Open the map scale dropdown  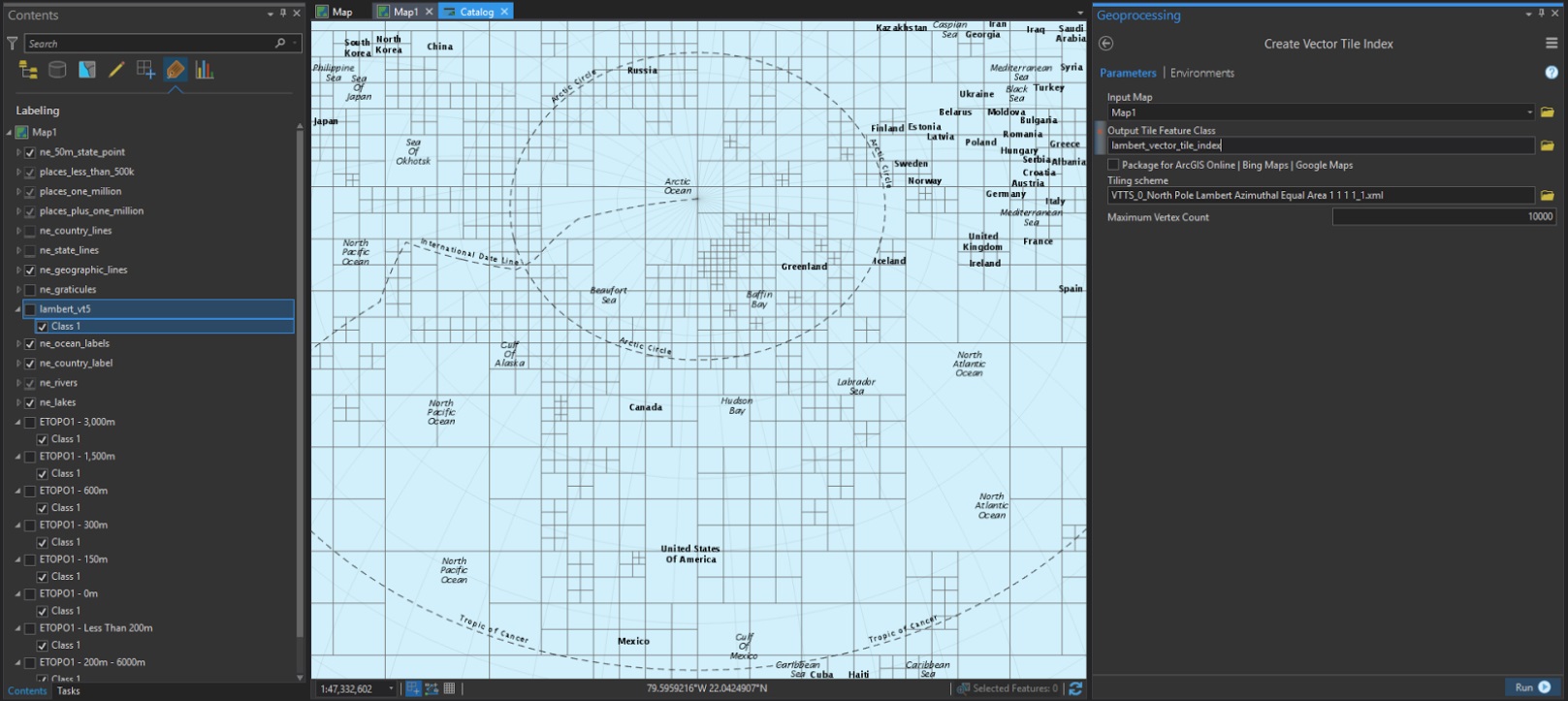point(391,688)
